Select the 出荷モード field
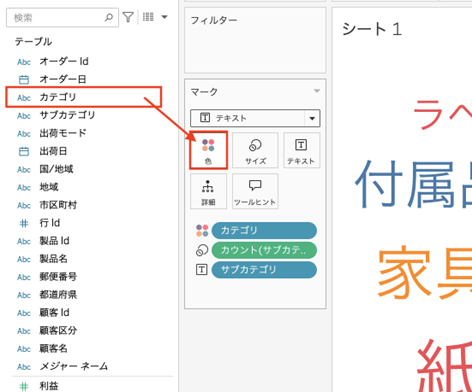Image resolution: width=472 pixels, height=392 pixels. (63, 133)
